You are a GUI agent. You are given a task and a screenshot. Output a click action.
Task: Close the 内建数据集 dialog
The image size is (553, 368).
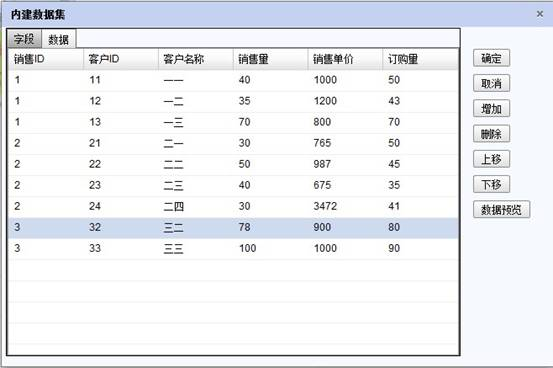[x=540, y=14]
